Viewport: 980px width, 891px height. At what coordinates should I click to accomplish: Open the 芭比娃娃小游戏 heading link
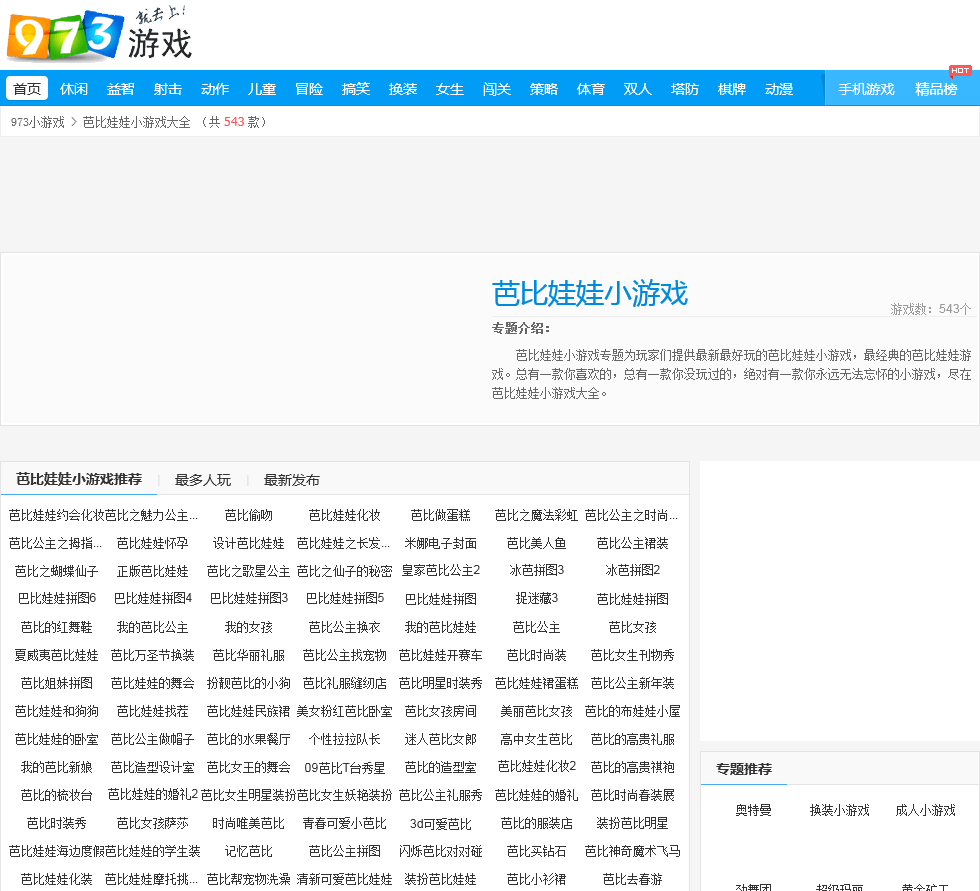pos(590,294)
